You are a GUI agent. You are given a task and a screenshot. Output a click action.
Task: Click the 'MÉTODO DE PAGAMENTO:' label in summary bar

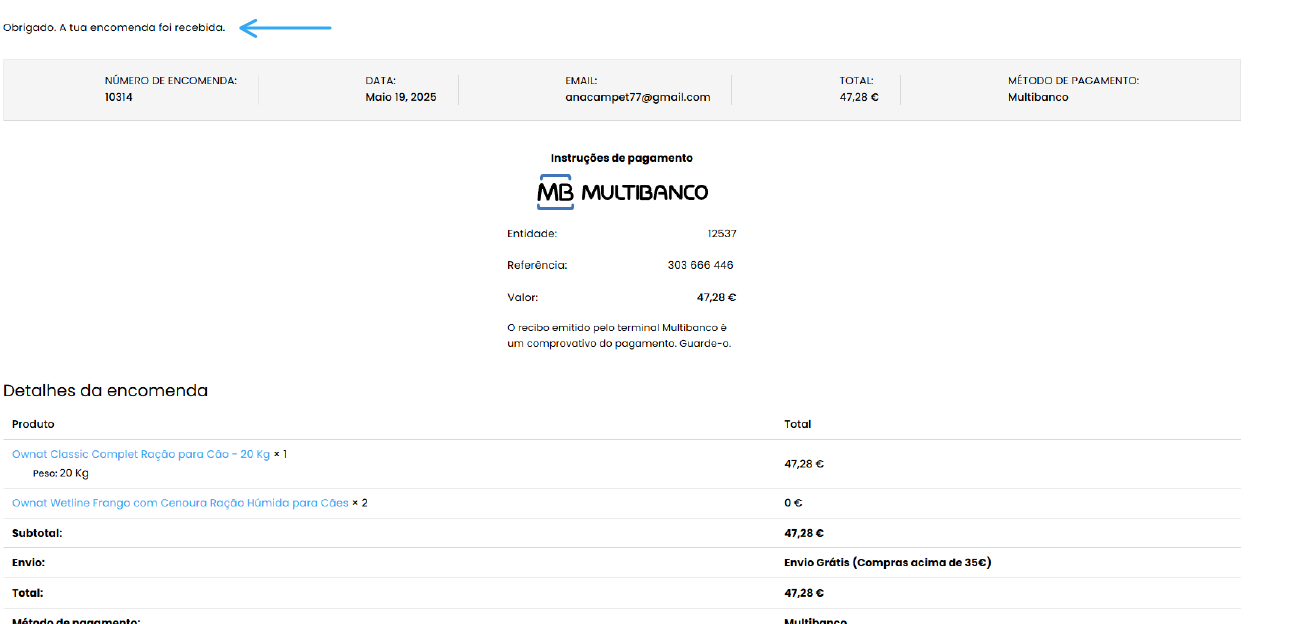click(1074, 81)
